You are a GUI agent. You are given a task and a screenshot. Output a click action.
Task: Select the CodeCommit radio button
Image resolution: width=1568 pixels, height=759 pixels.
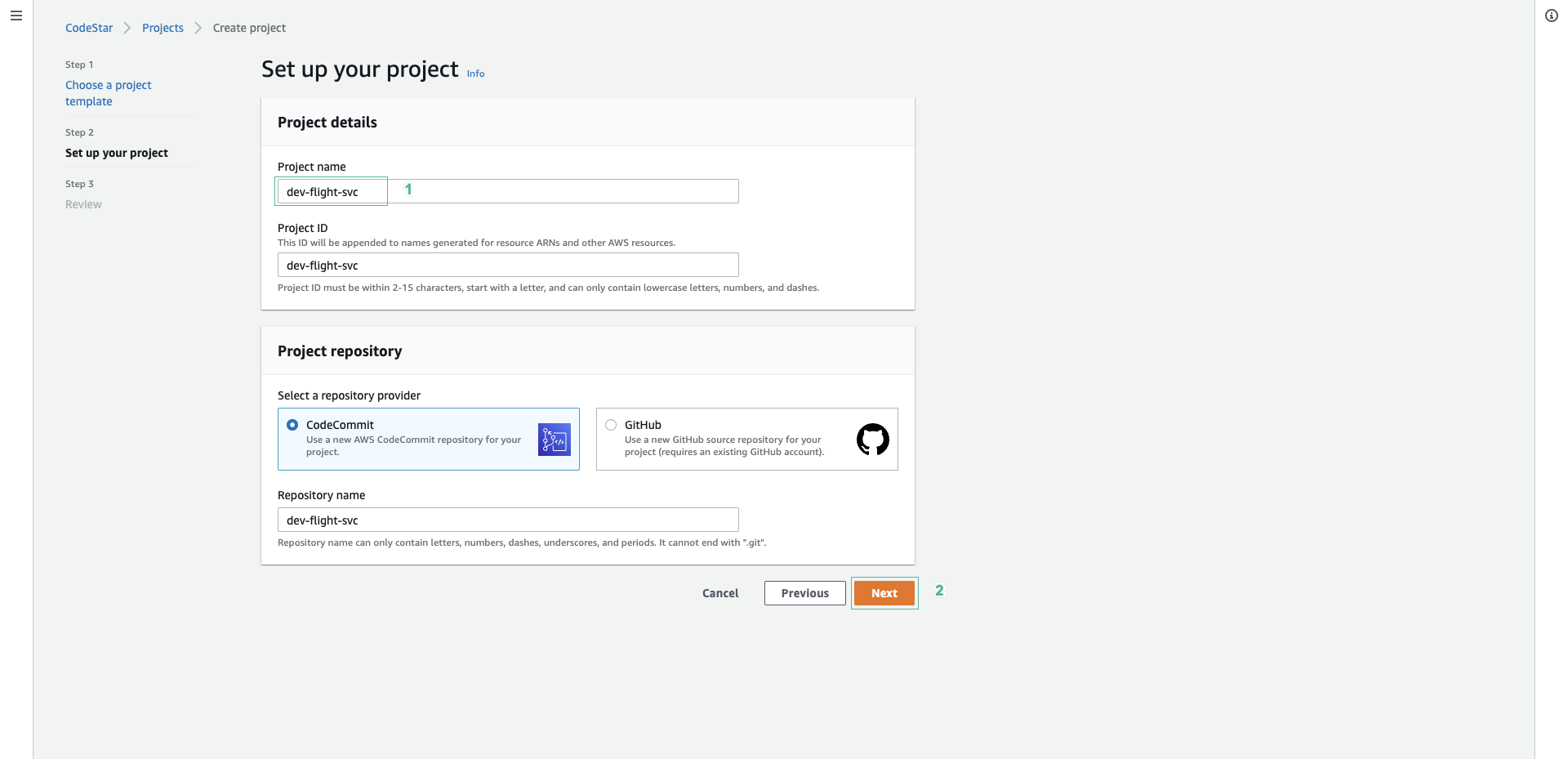(292, 425)
